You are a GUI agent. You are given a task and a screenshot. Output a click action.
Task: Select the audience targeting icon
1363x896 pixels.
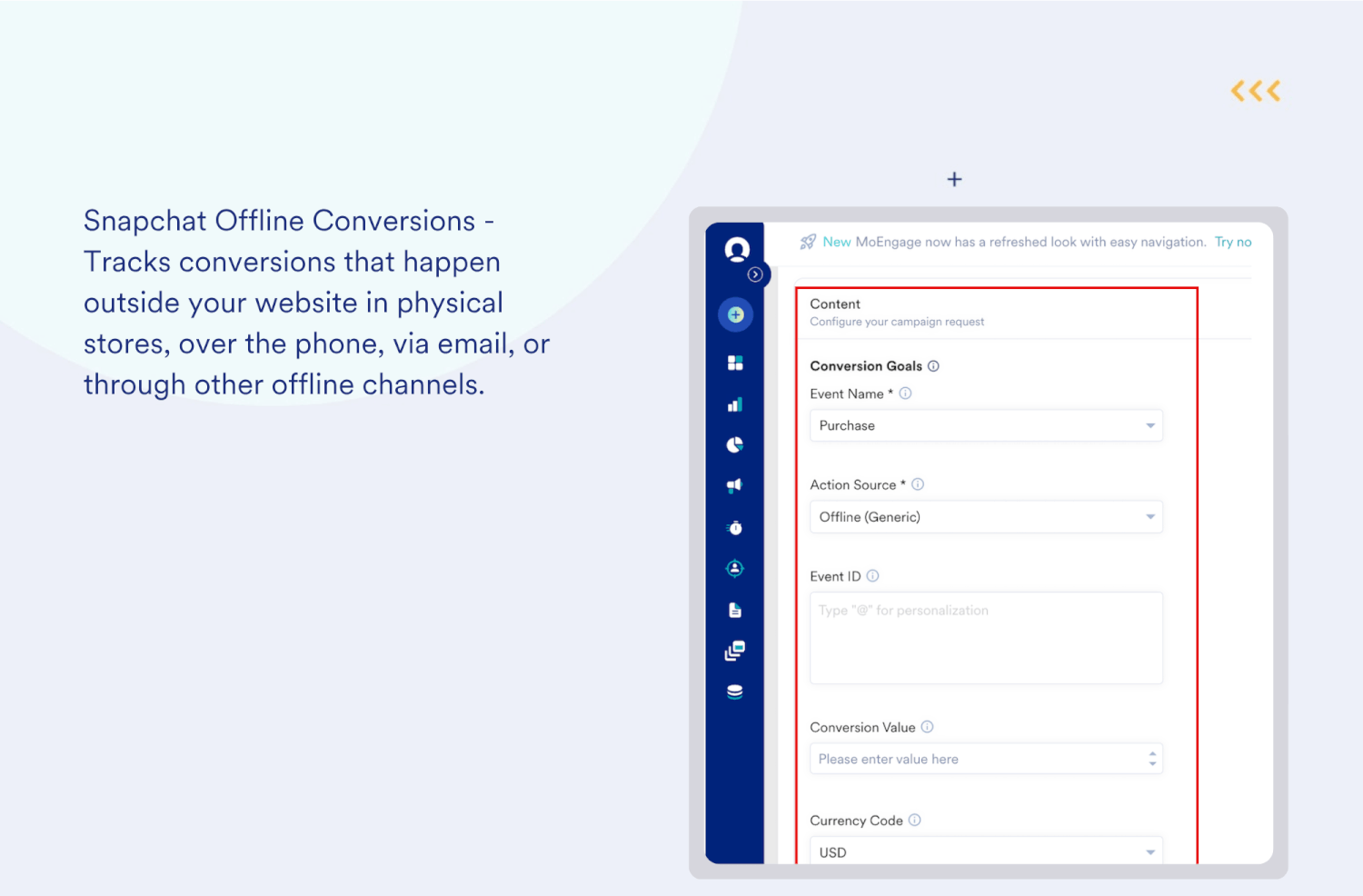click(x=735, y=568)
